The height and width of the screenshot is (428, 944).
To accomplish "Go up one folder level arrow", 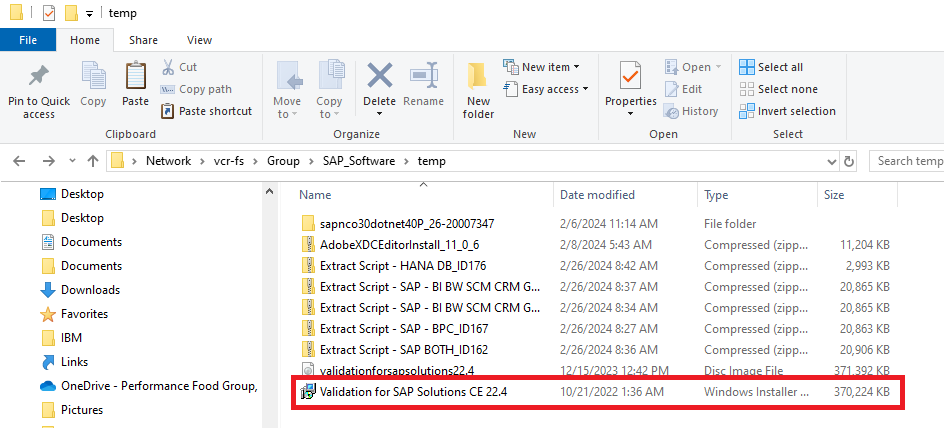I will tap(93, 161).
